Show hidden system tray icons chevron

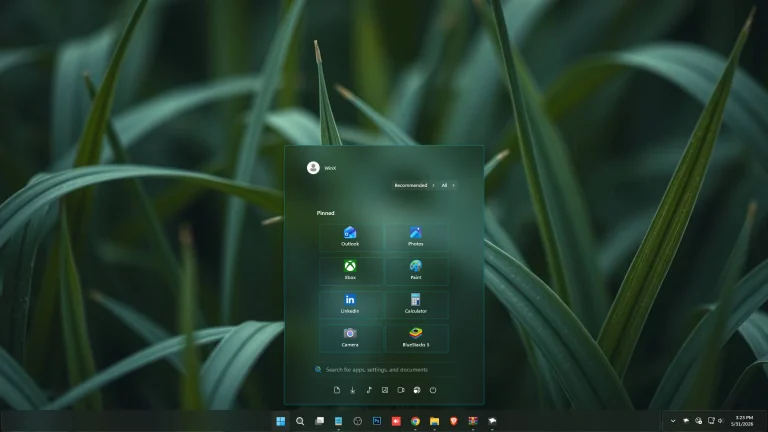click(x=673, y=421)
